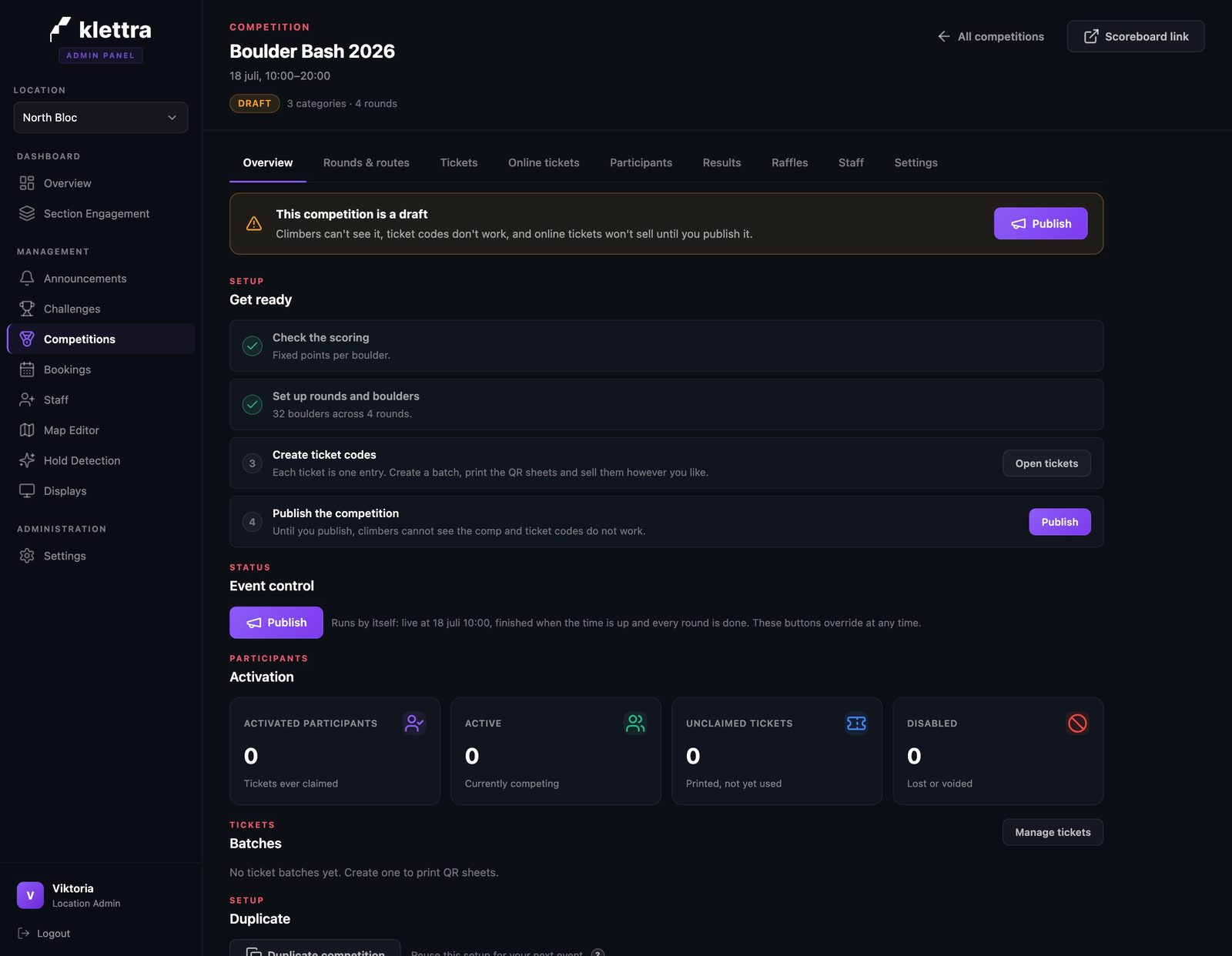Click the Disabled ban icon
Viewport: 1232px width, 956px height.
coord(1077,723)
